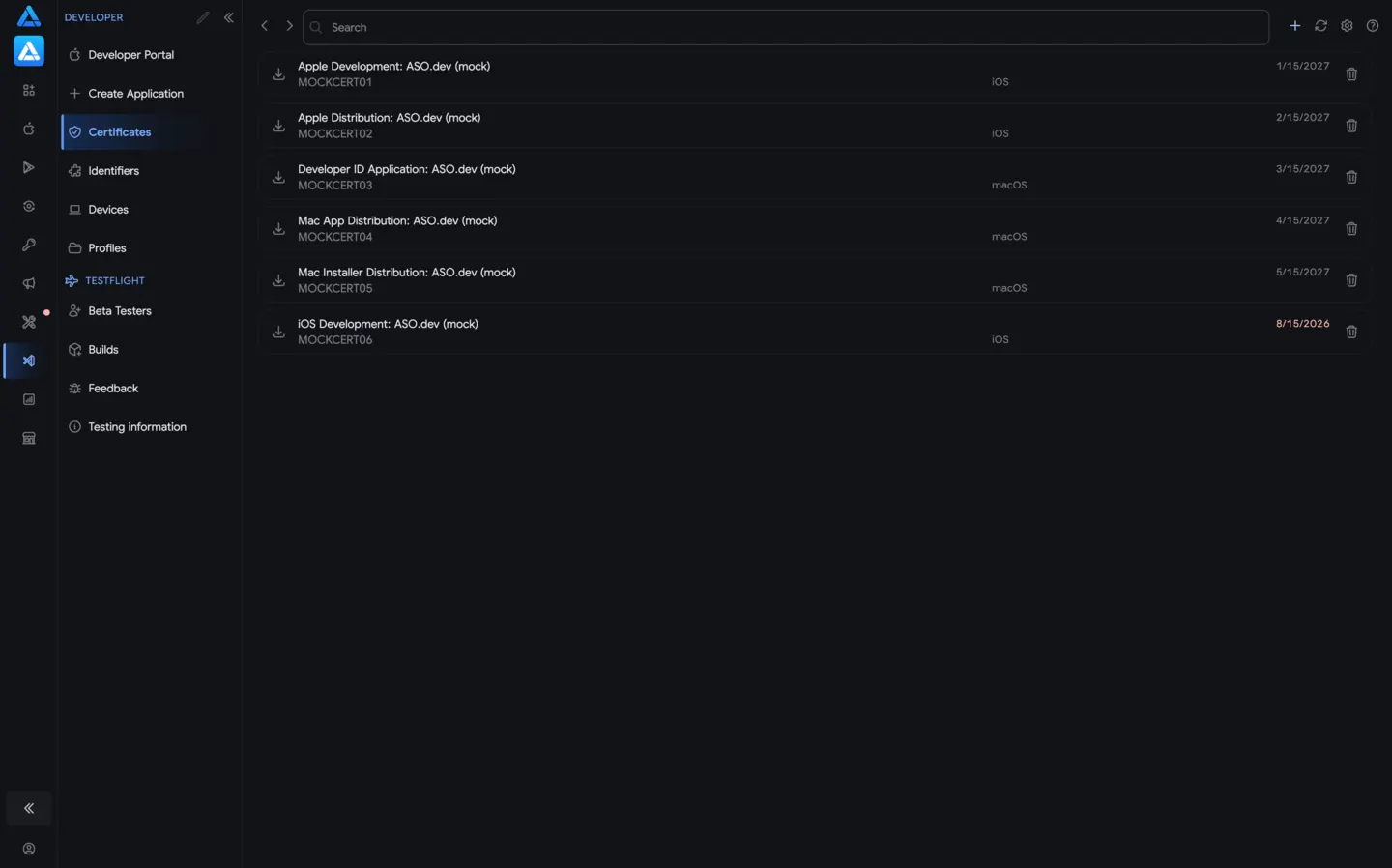Click the Search input field

[x=785, y=27]
